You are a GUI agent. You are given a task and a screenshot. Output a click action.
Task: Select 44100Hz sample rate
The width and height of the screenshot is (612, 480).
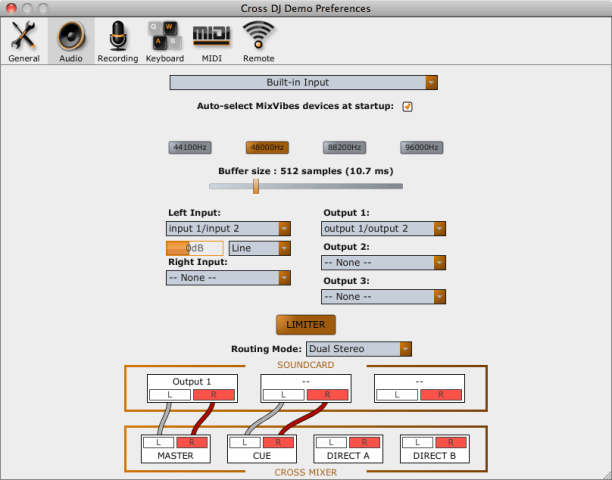pos(190,148)
